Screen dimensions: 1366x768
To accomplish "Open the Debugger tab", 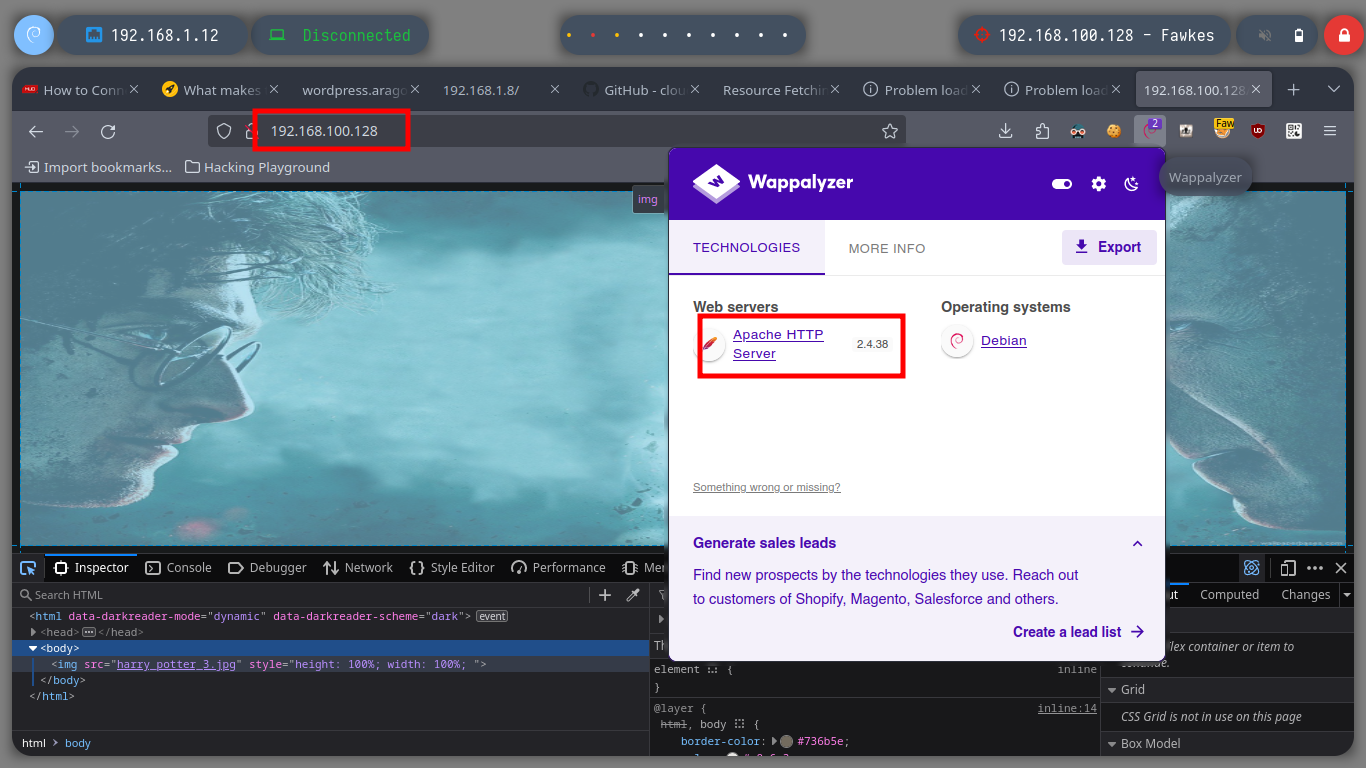I will click(268, 568).
